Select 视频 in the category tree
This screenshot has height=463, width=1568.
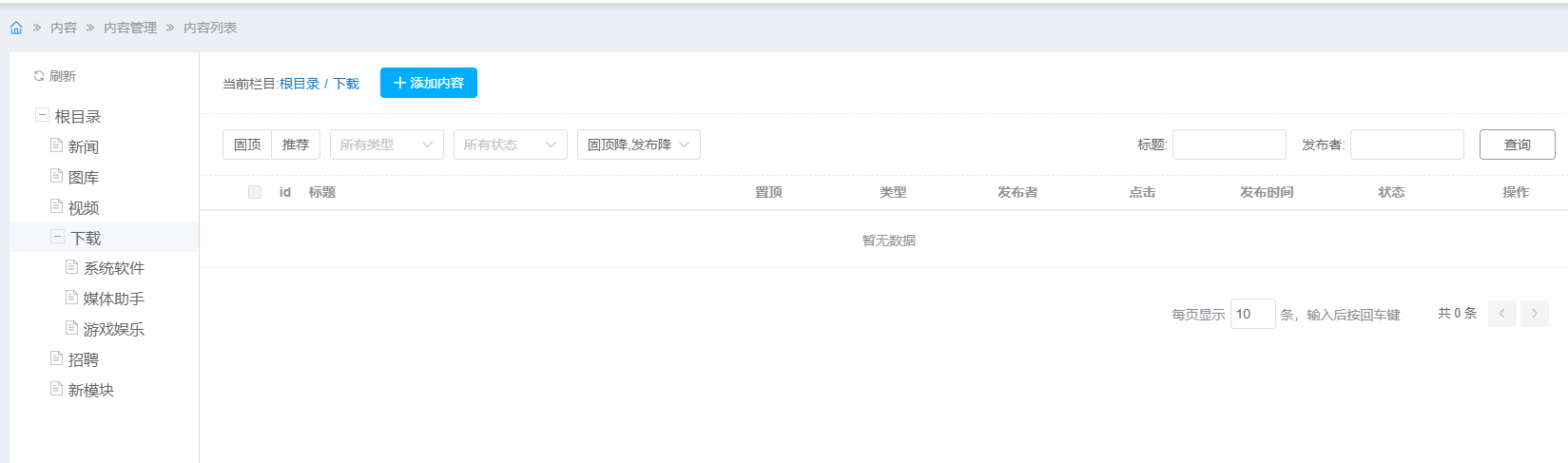pos(84,207)
